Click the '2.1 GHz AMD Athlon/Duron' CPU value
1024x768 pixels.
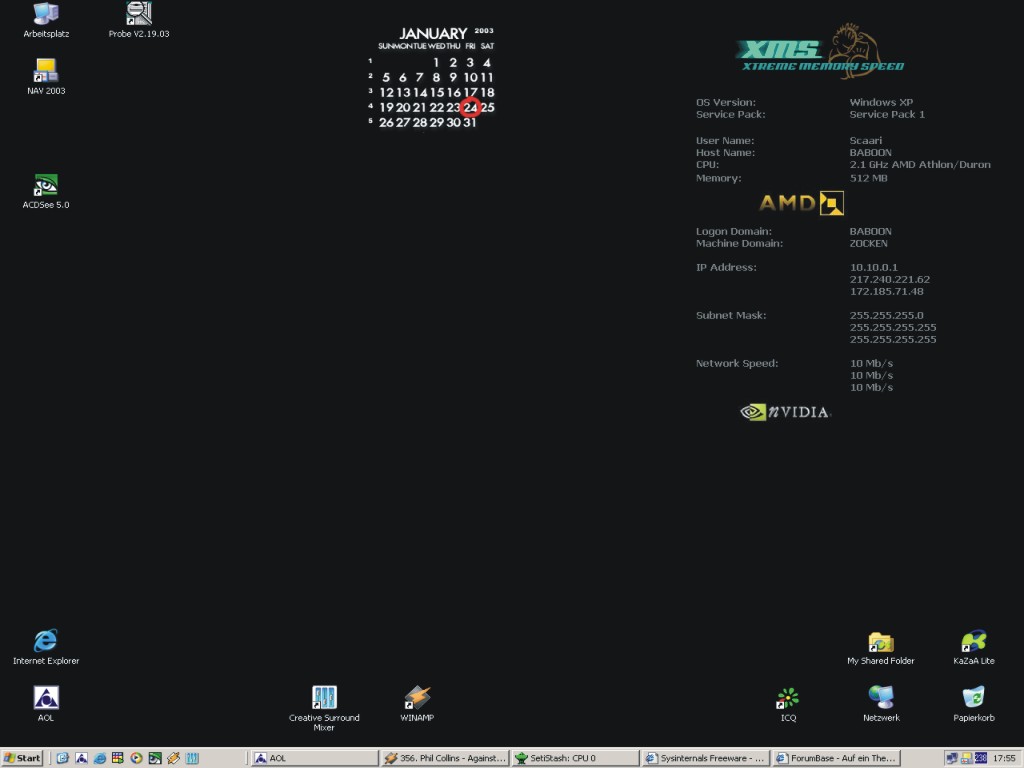pyautogui.click(x=920, y=165)
